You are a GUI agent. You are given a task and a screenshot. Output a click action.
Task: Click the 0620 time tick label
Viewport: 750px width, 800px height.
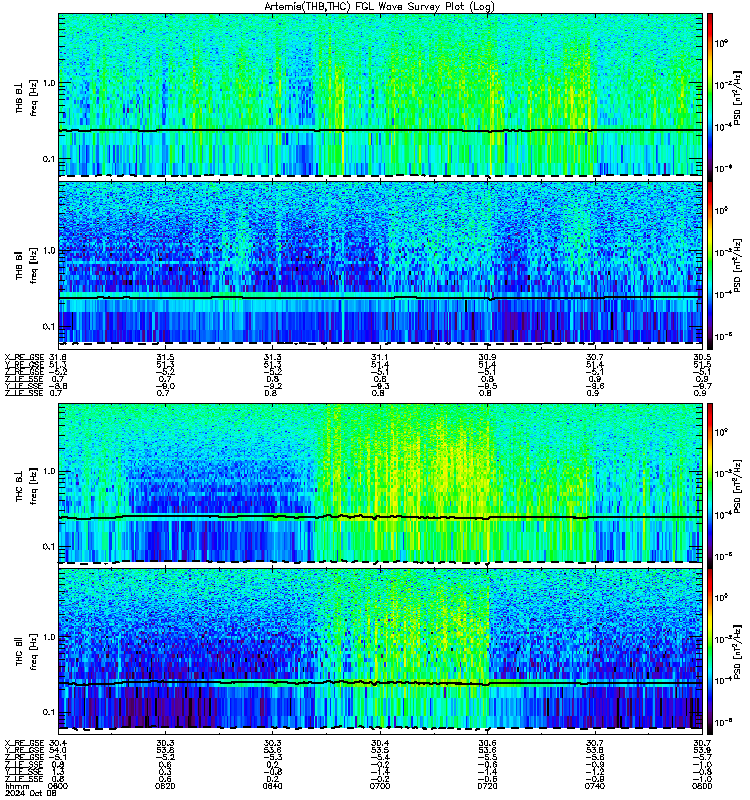[165, 786]
